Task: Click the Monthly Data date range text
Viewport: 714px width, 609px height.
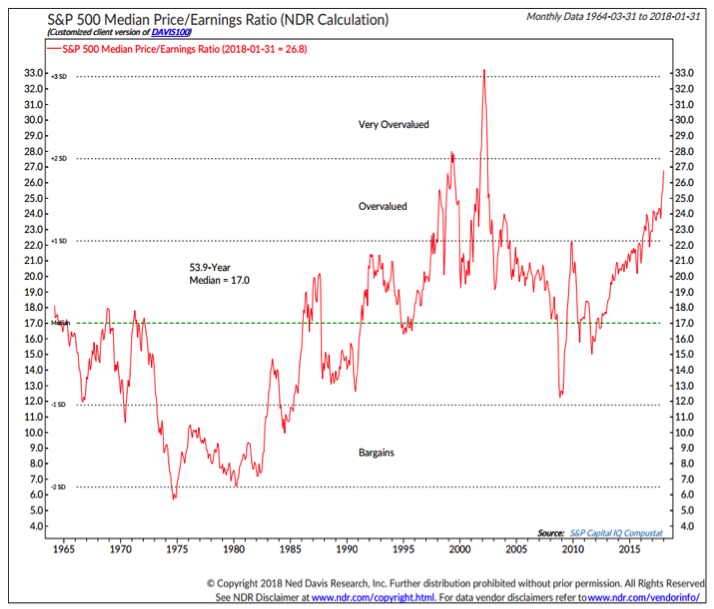Action: [613, 16]
